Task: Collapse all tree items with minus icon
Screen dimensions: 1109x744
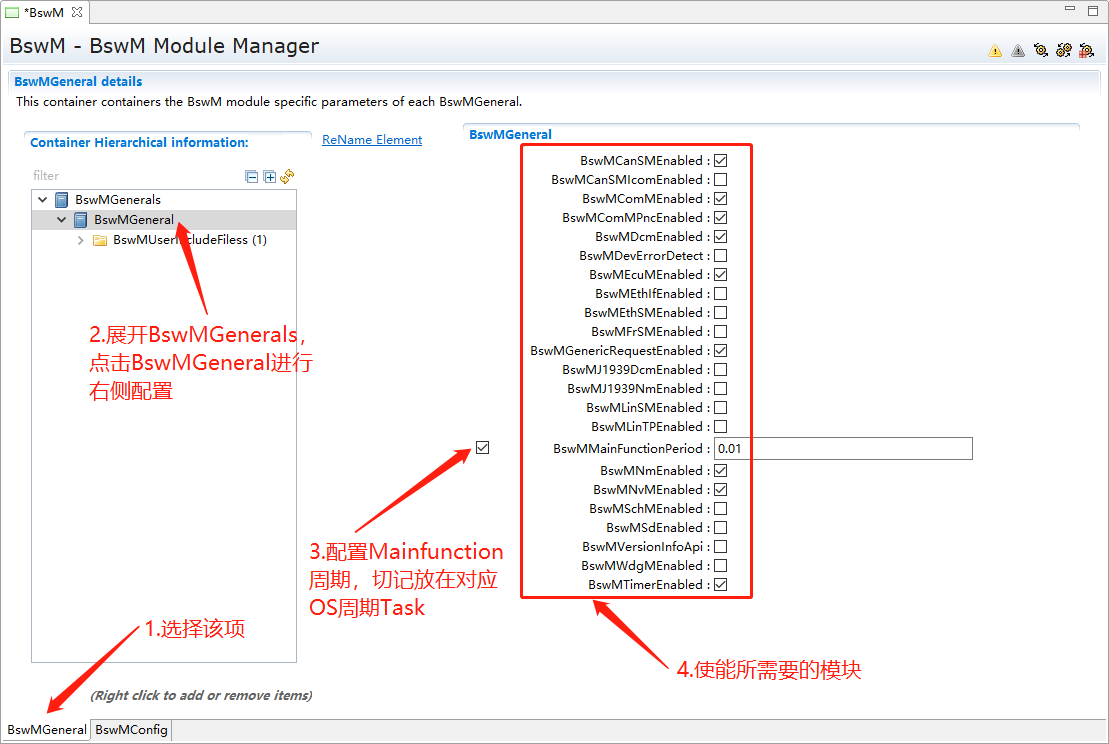Action: tap(252, 177)
